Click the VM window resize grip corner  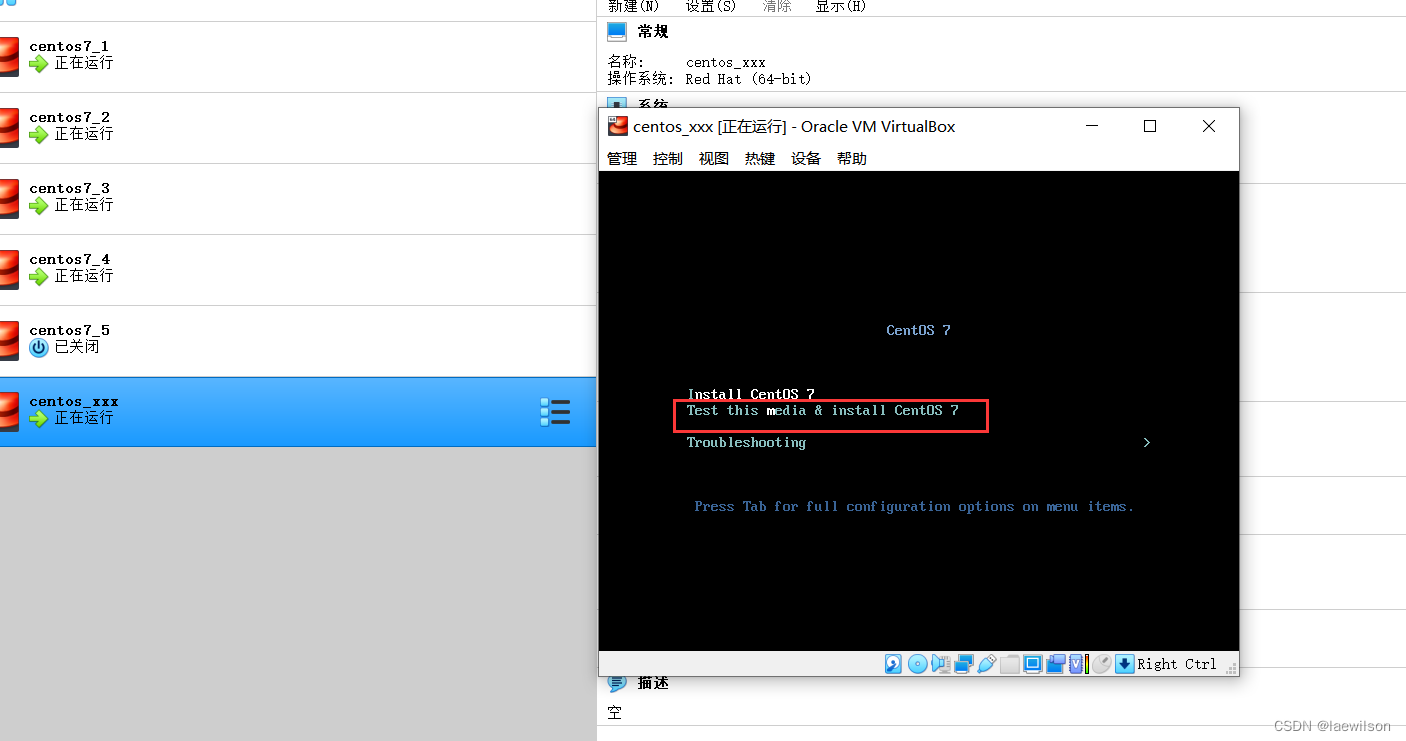(1231, 668)
